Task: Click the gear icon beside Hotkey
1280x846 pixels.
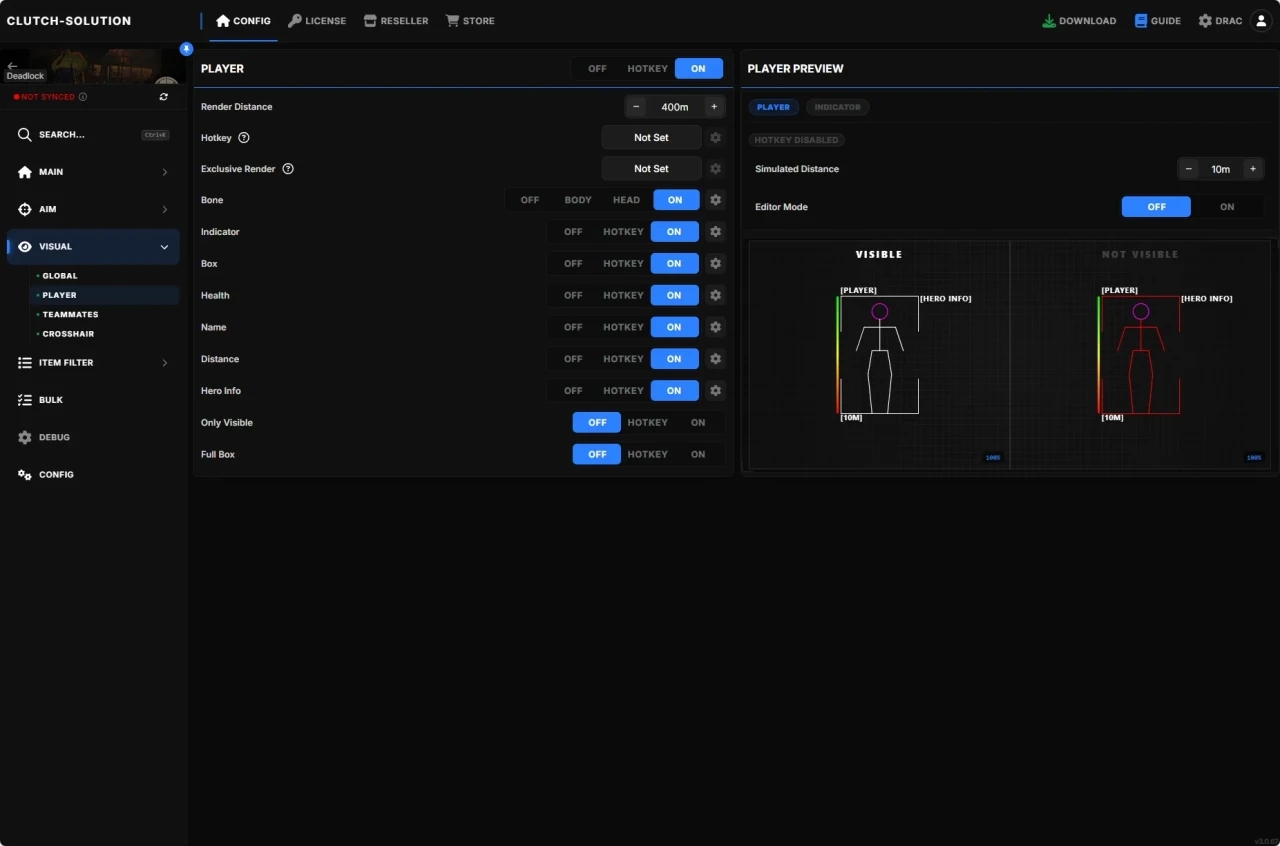Action: [716, 137]
